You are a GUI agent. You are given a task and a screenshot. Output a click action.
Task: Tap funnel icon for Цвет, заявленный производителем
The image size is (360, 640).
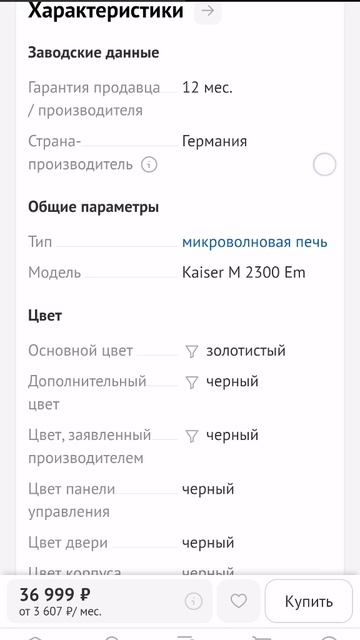[x=191, y=436]
